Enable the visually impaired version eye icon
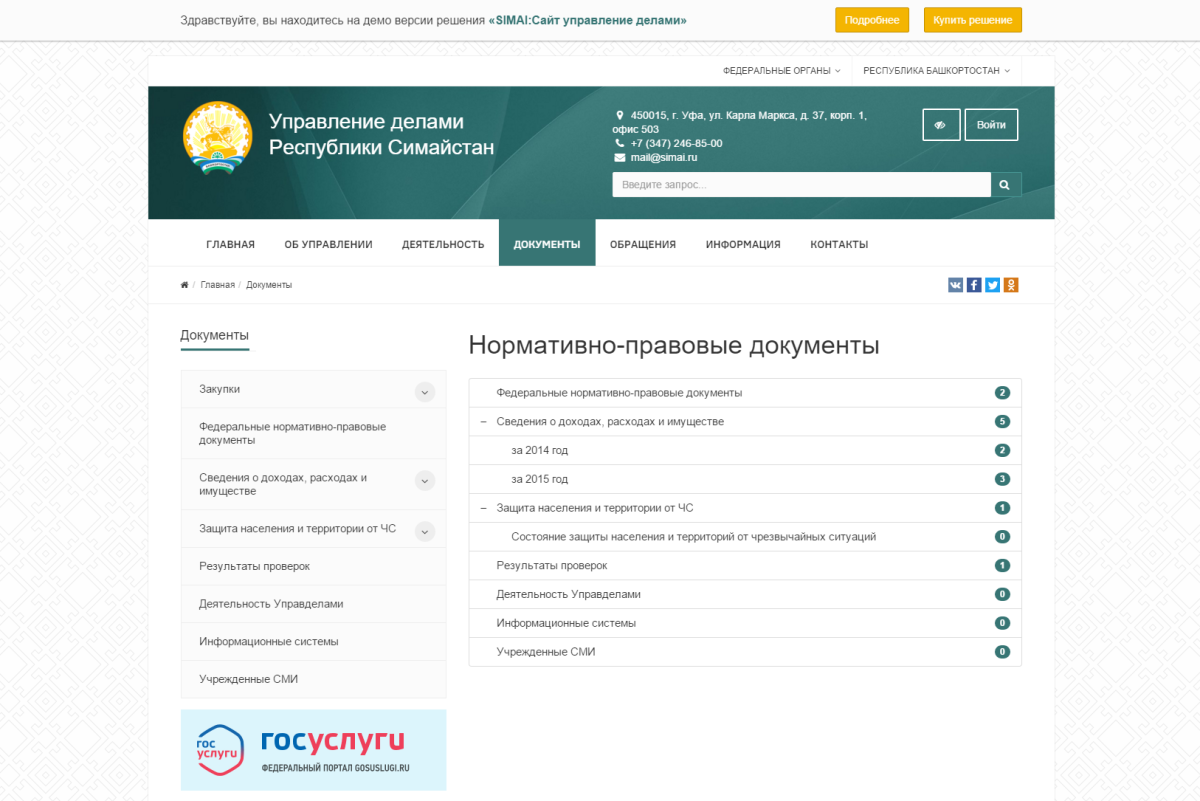Viewport: 1200px width, 801px height. [x=941, y=124]
